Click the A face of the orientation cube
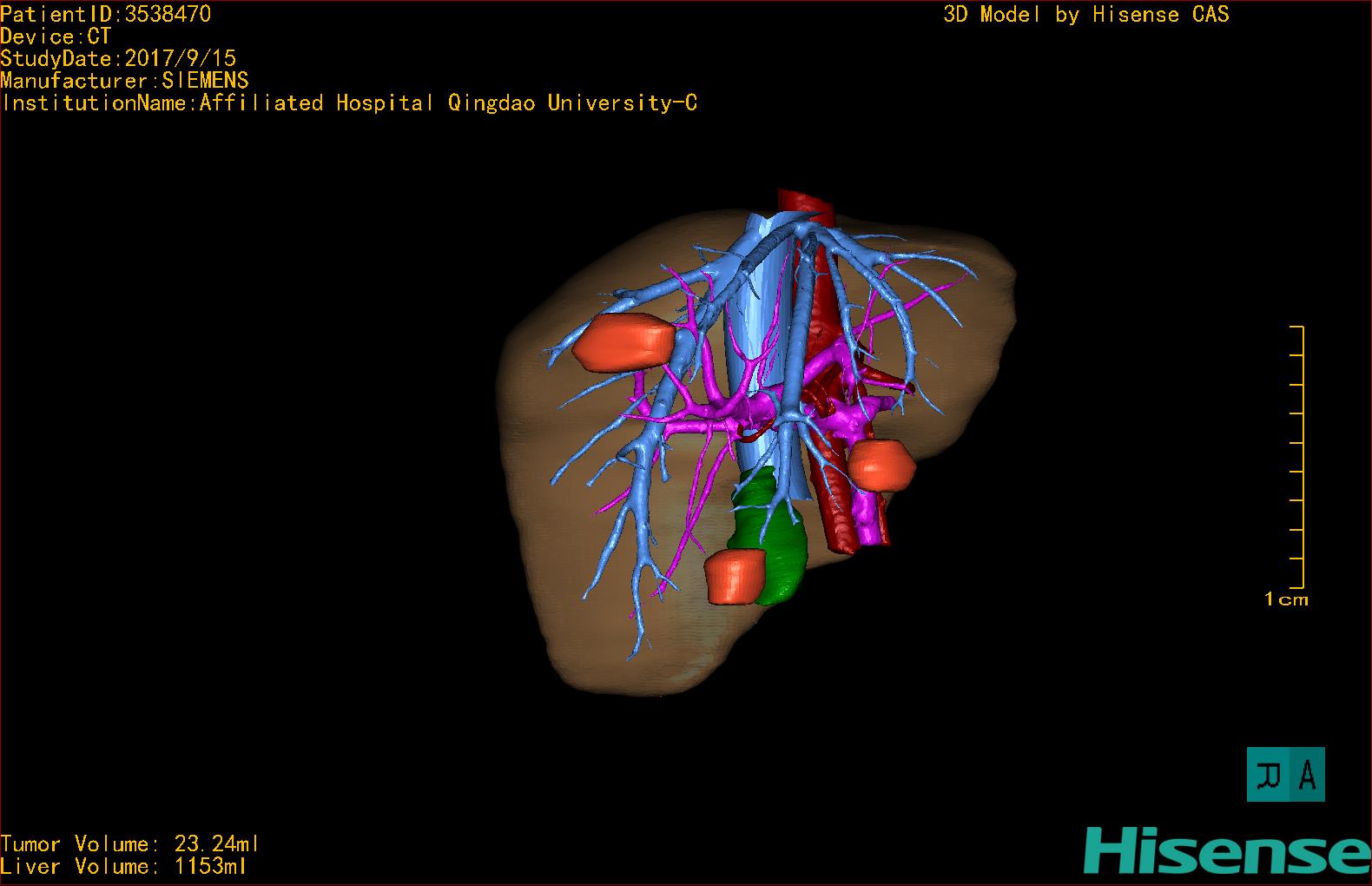 (x=1307, y=774)
